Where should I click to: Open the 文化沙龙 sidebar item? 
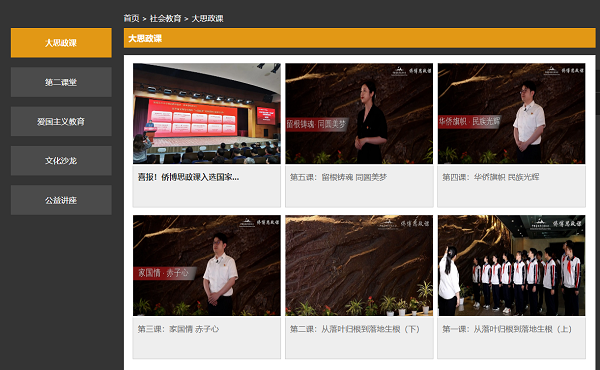[x=61, y=161]
